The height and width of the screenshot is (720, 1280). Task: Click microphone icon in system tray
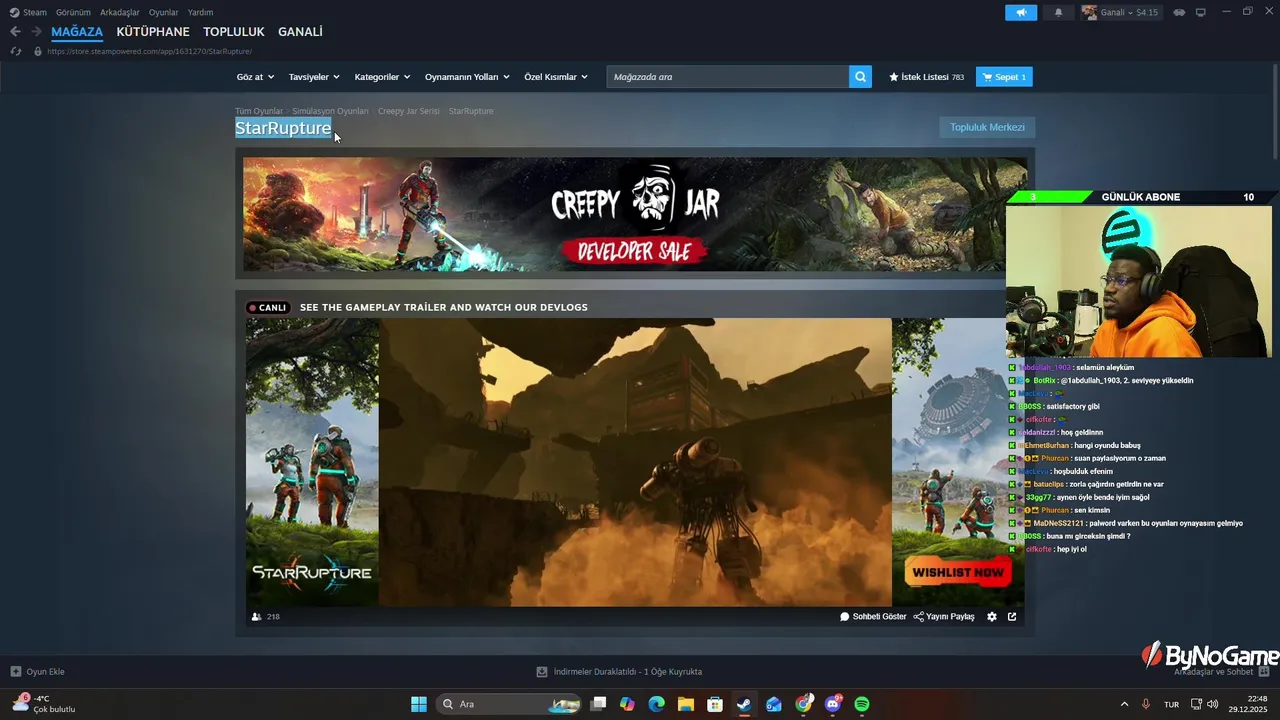tap(1146, 704)
